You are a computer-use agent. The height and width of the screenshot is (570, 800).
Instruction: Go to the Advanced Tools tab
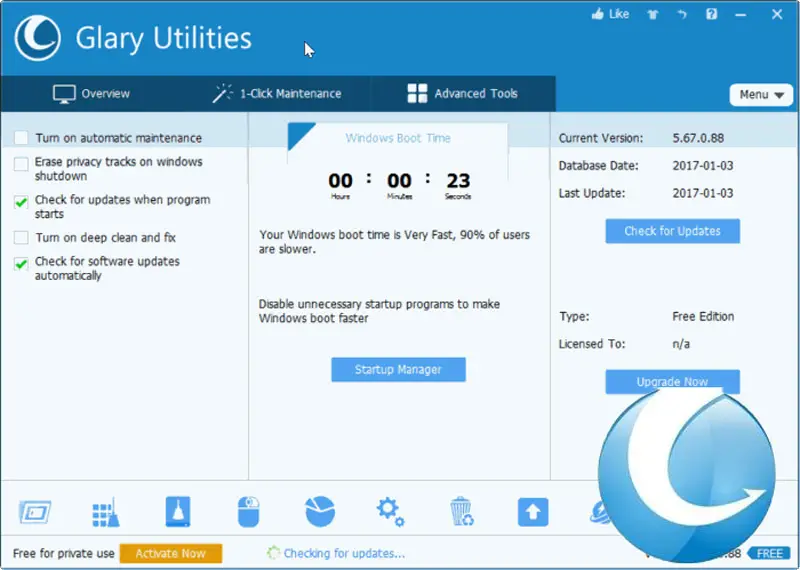click(x=462, y=94)
